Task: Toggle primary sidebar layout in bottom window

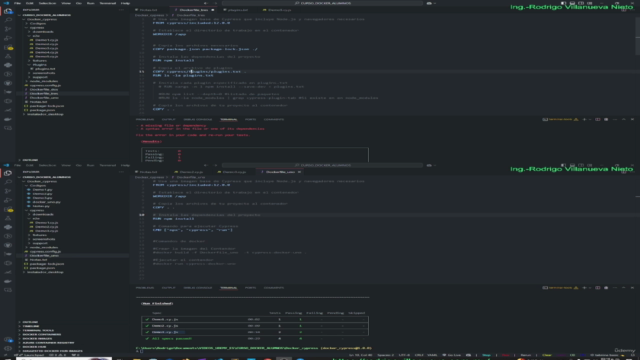Action: [564, 165]
